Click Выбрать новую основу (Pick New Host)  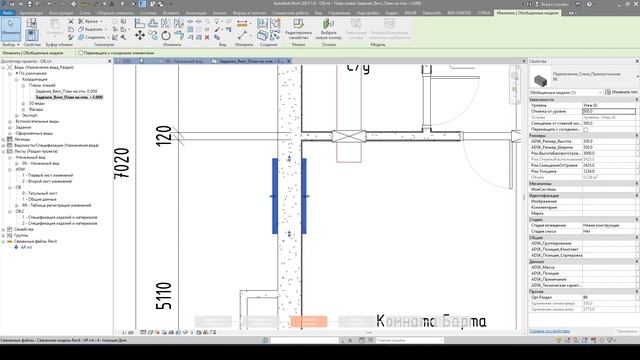click(329, 29)
